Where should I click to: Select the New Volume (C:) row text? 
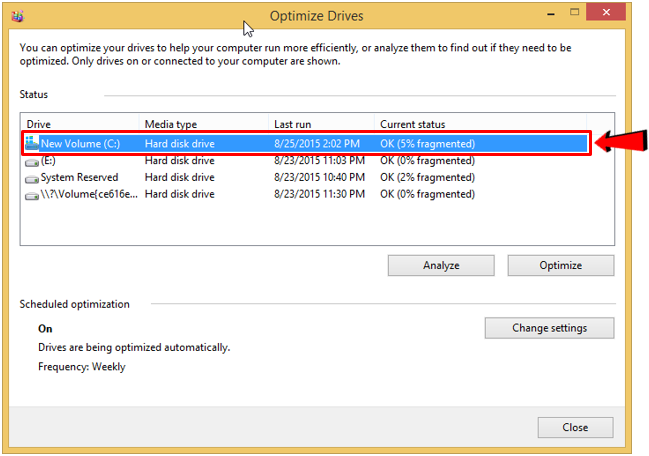(80, 144)
